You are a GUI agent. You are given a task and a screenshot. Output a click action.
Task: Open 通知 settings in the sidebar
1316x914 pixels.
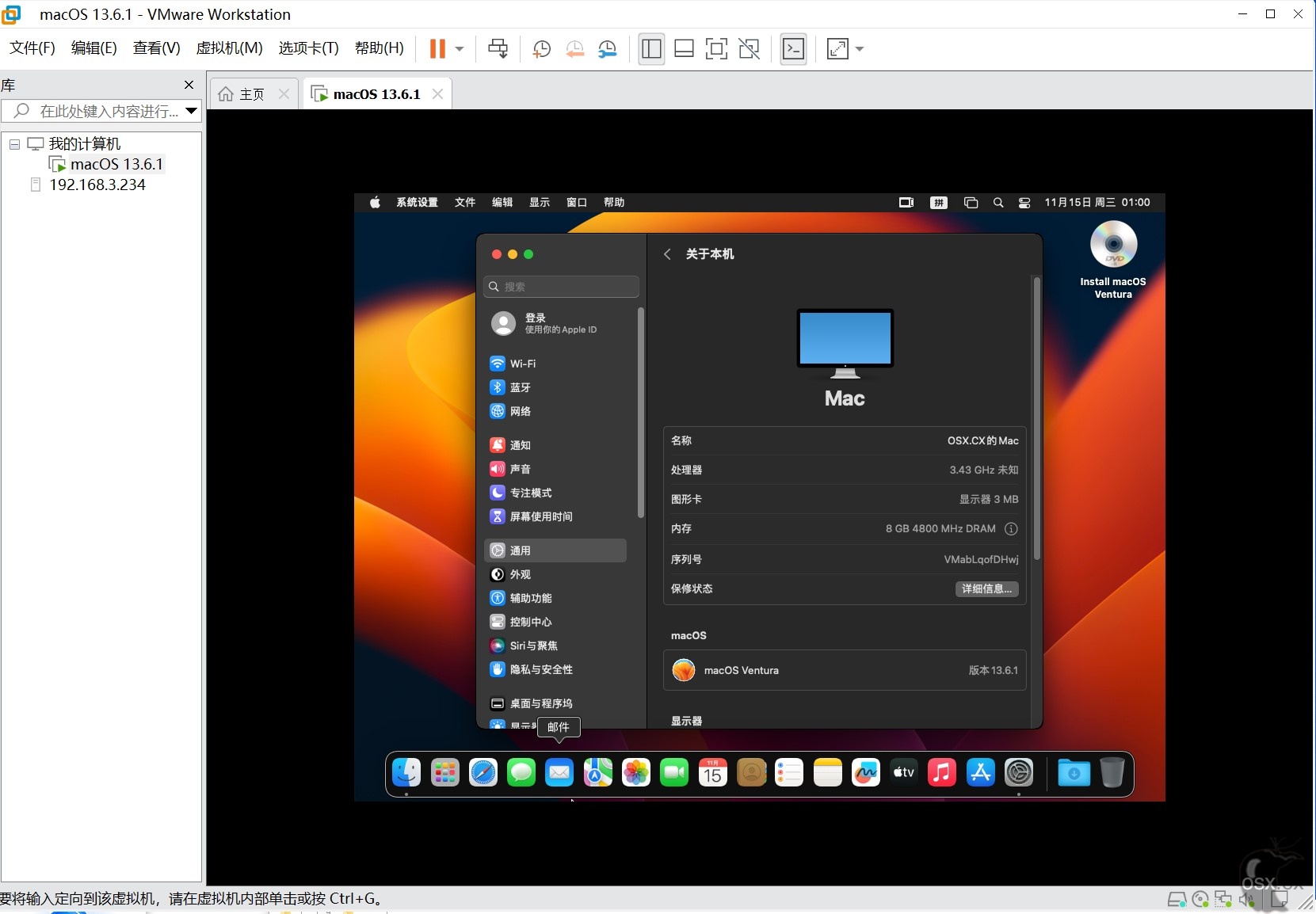[x=555, y=445]
